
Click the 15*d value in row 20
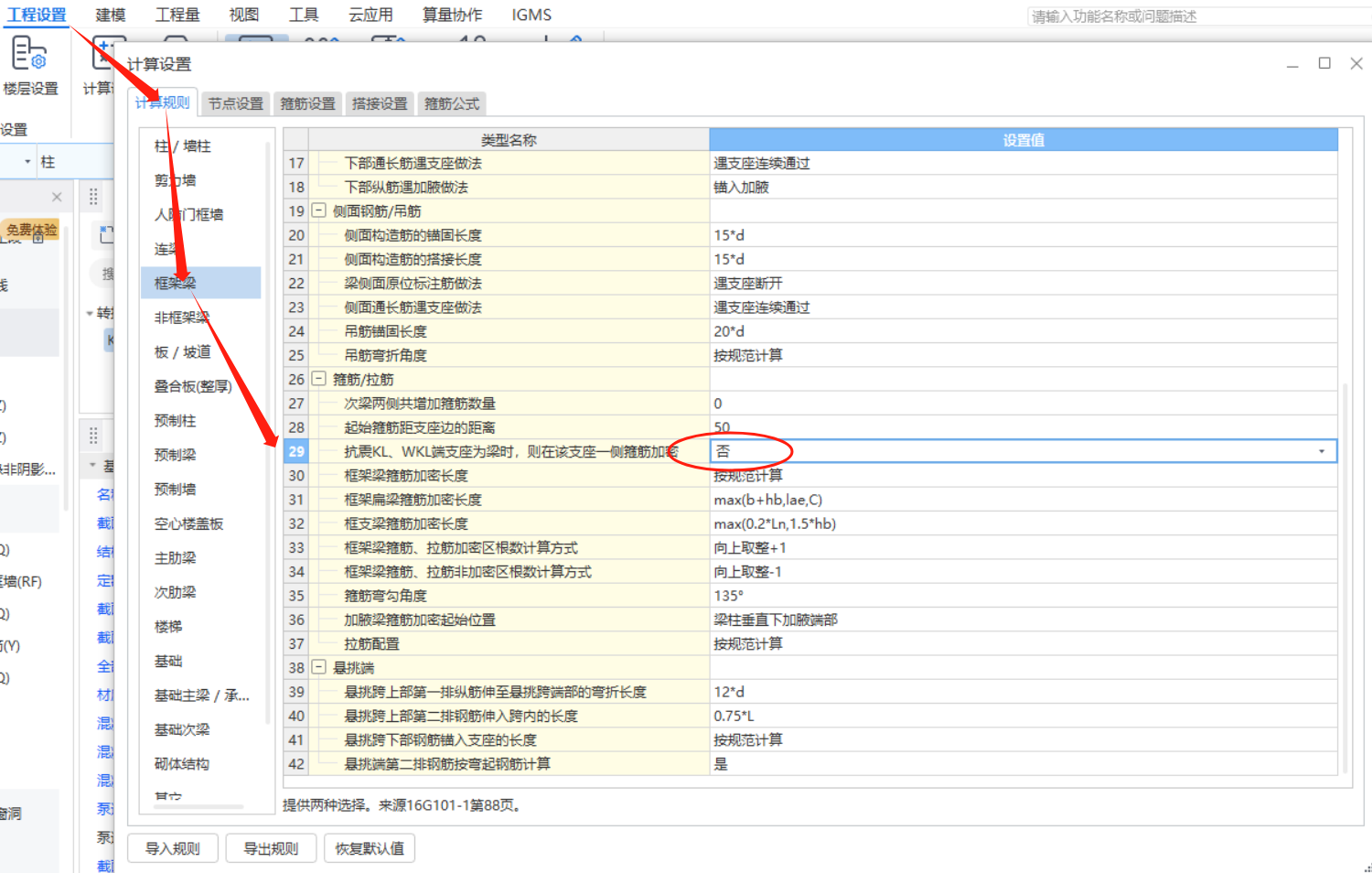click(x=729, y=235)
